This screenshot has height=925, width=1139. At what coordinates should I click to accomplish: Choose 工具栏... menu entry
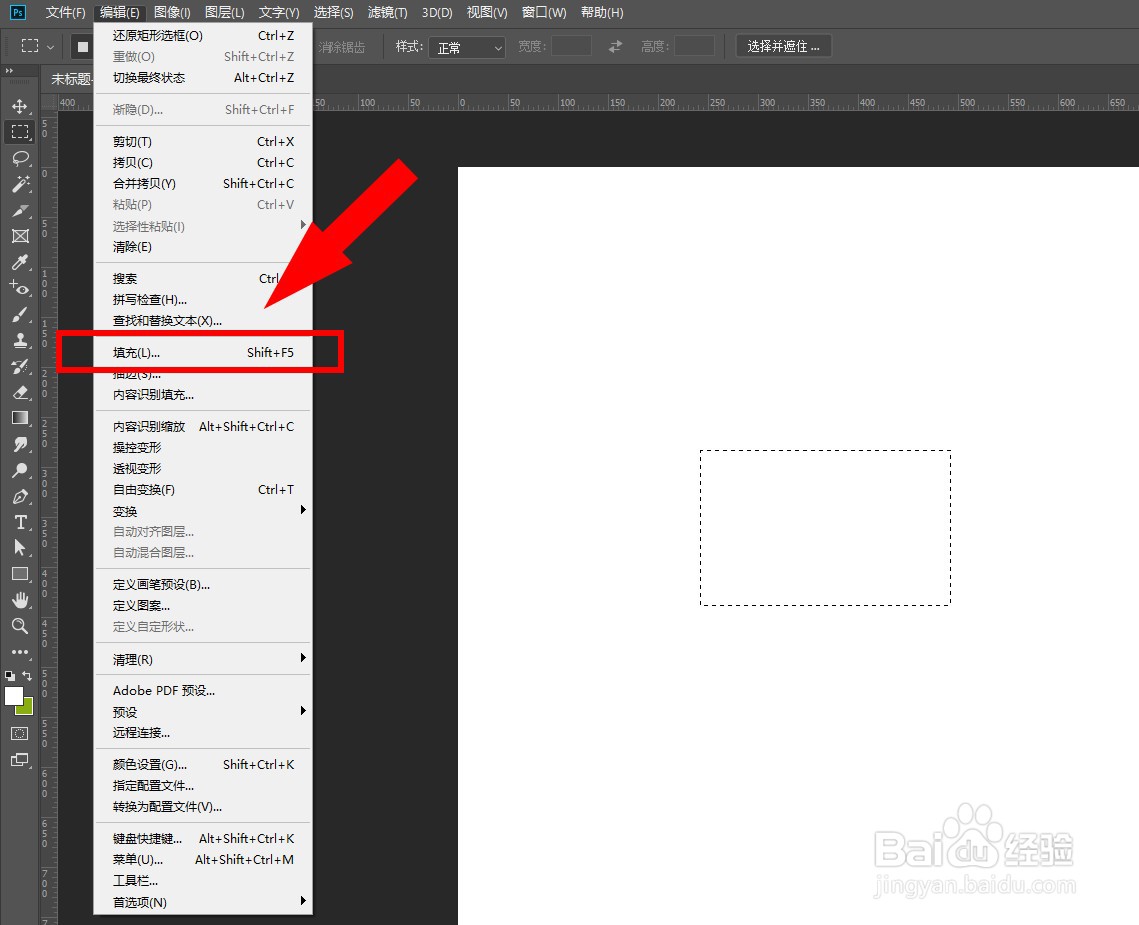203,881
